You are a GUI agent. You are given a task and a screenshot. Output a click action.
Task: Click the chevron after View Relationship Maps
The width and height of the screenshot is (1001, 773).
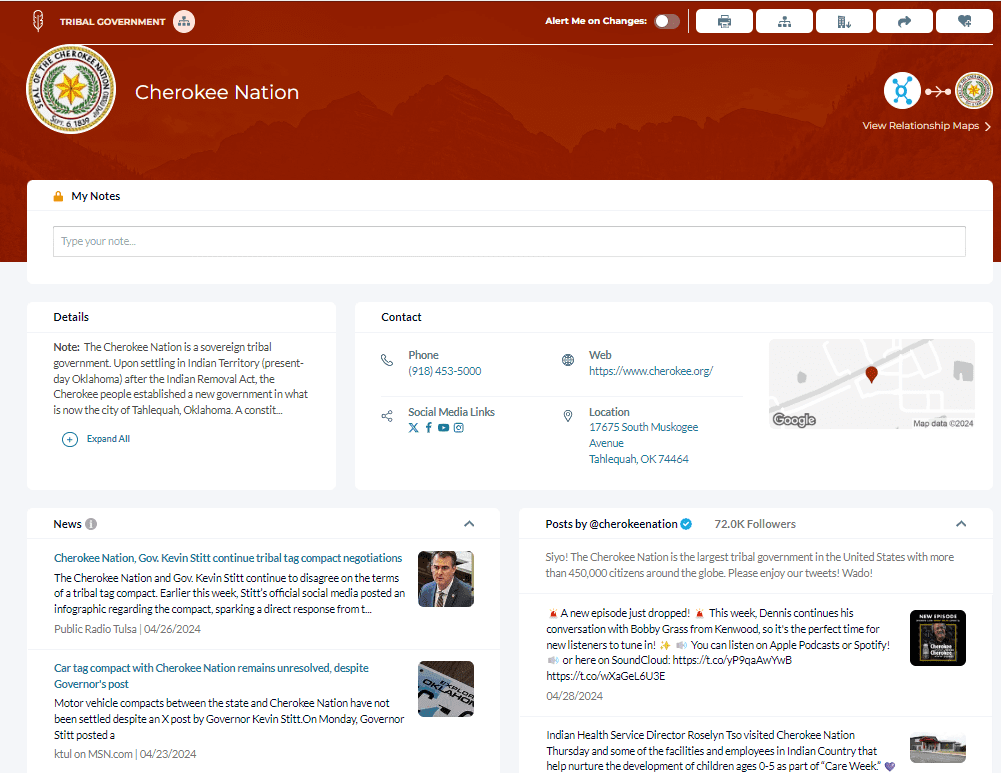[988, 126]
